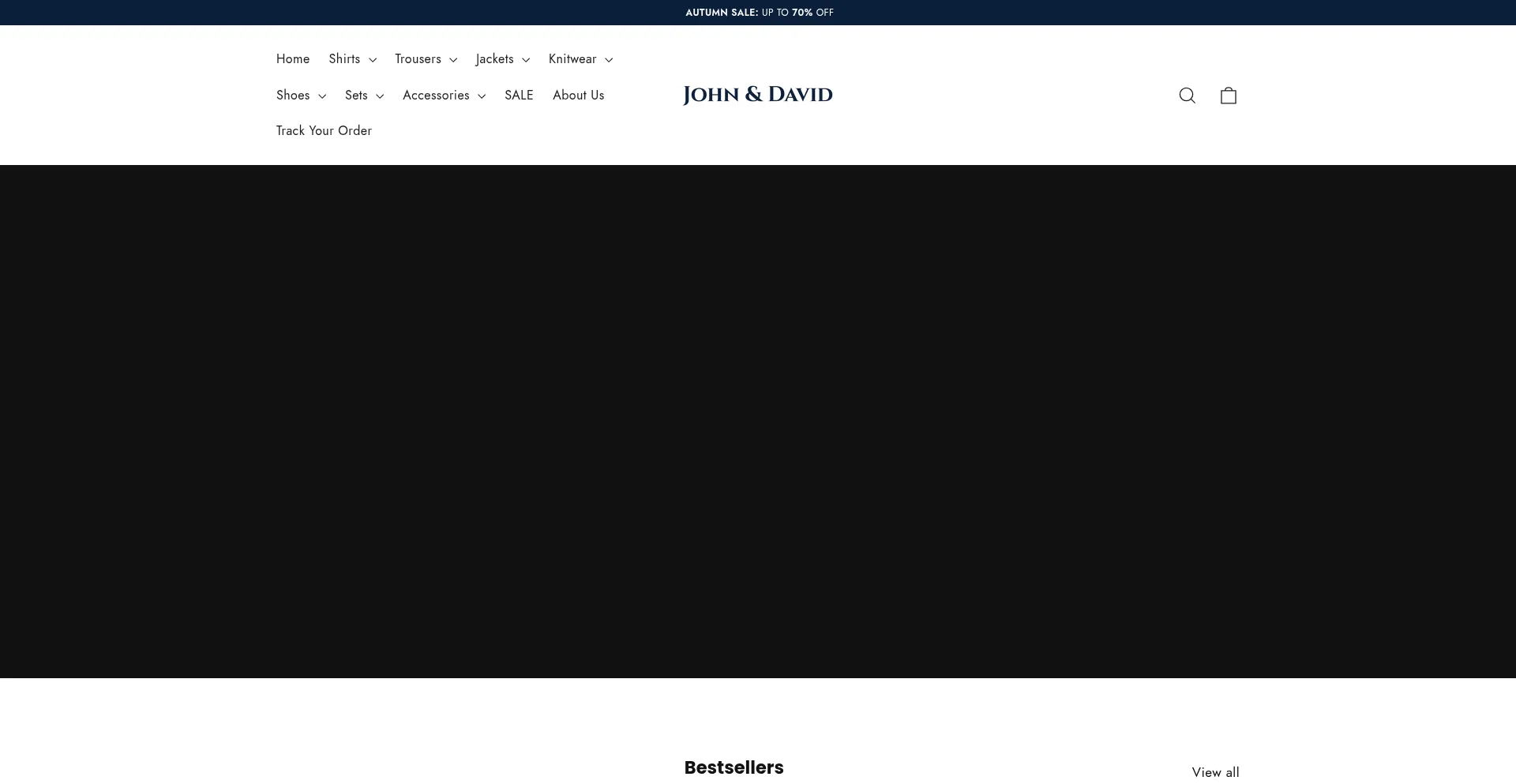The height and width of the screenshot is (784, 1516).
Task: Click the chevron arrow beside Shoes
Action: click(x=322, y=96)
